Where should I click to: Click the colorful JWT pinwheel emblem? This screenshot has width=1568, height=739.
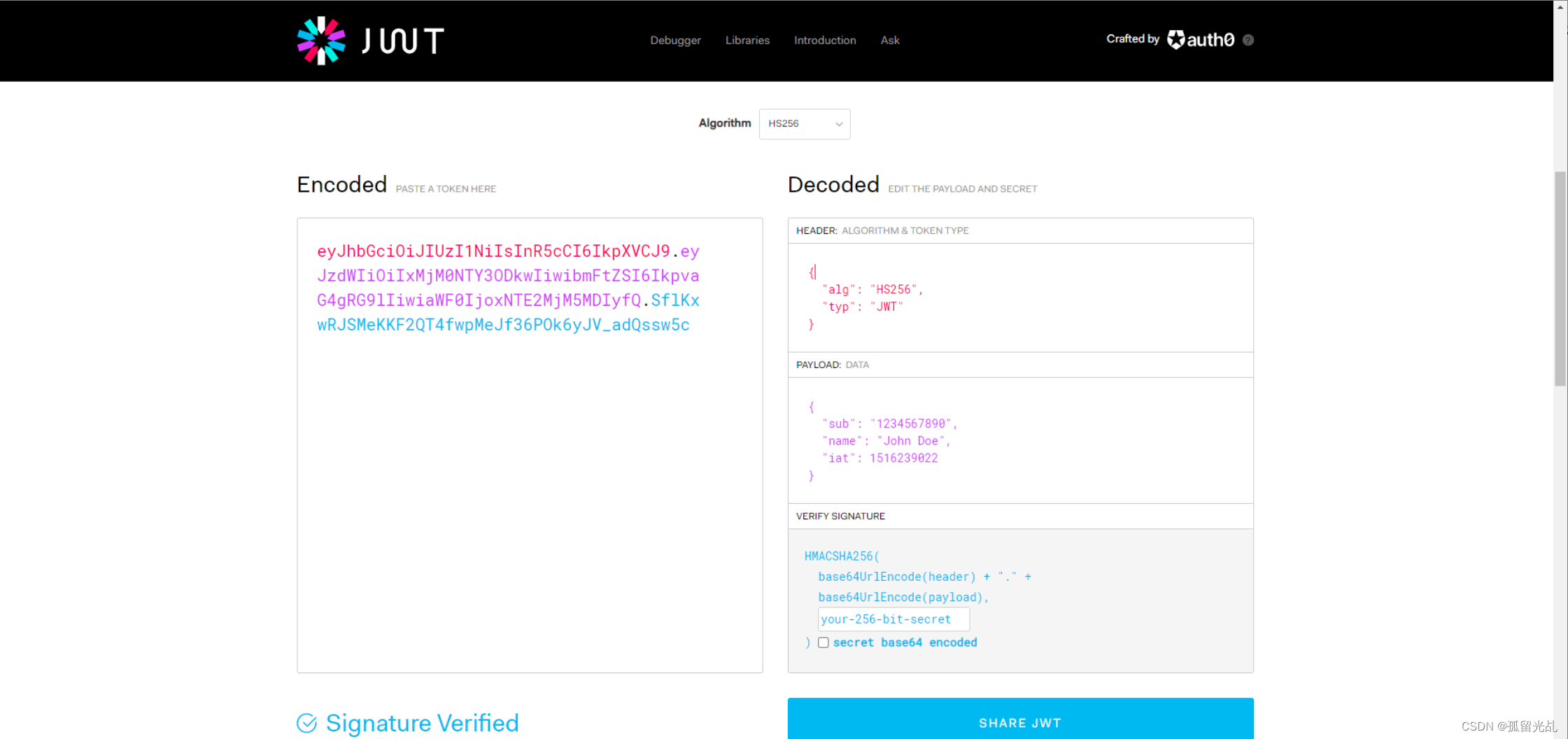[x=321, y=40]
